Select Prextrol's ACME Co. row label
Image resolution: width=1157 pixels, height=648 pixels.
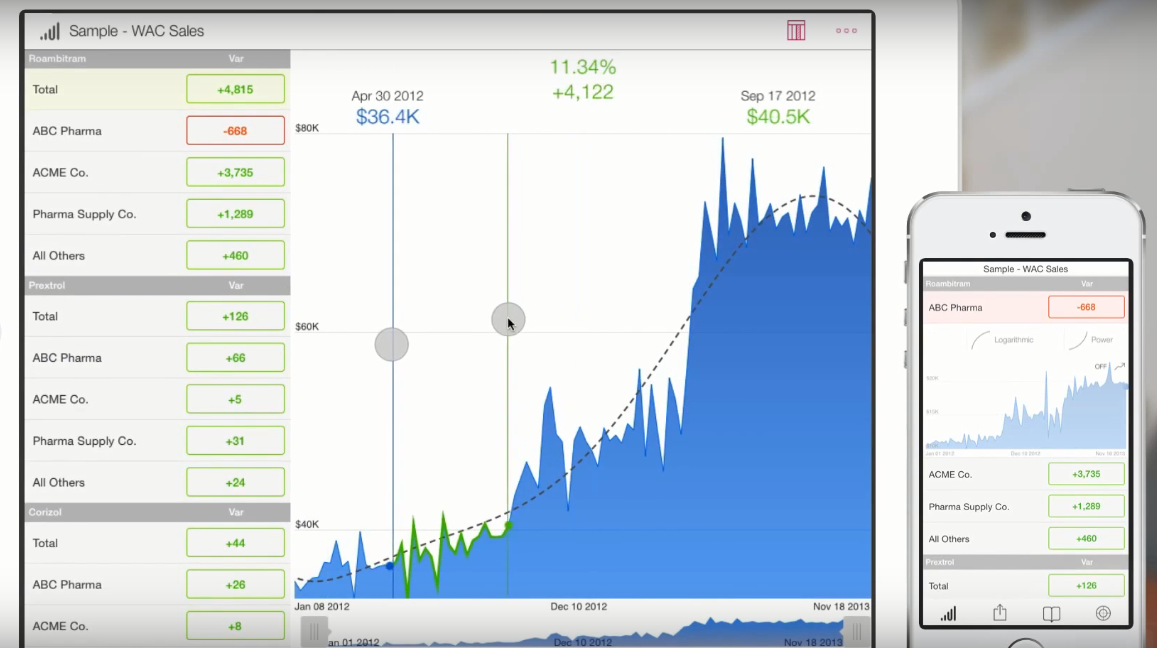coord(61,399)
